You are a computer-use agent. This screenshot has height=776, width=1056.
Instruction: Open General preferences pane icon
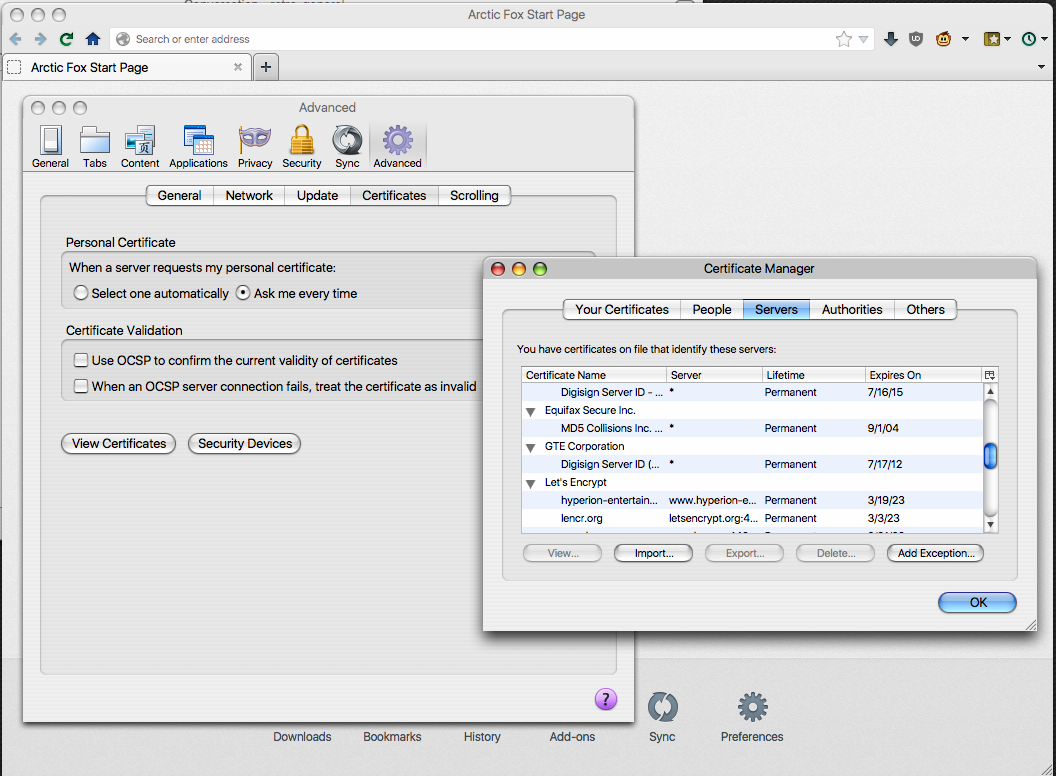51,146
